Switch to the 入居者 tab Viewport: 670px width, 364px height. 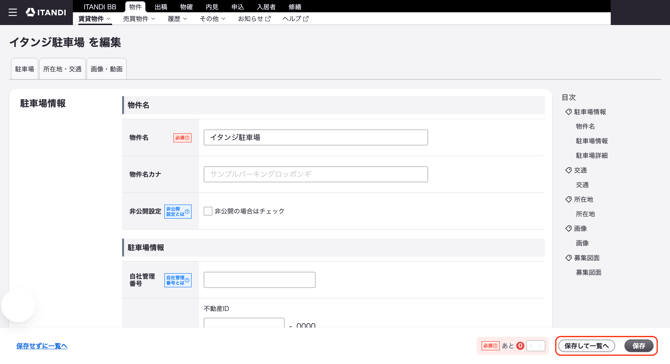266,7
